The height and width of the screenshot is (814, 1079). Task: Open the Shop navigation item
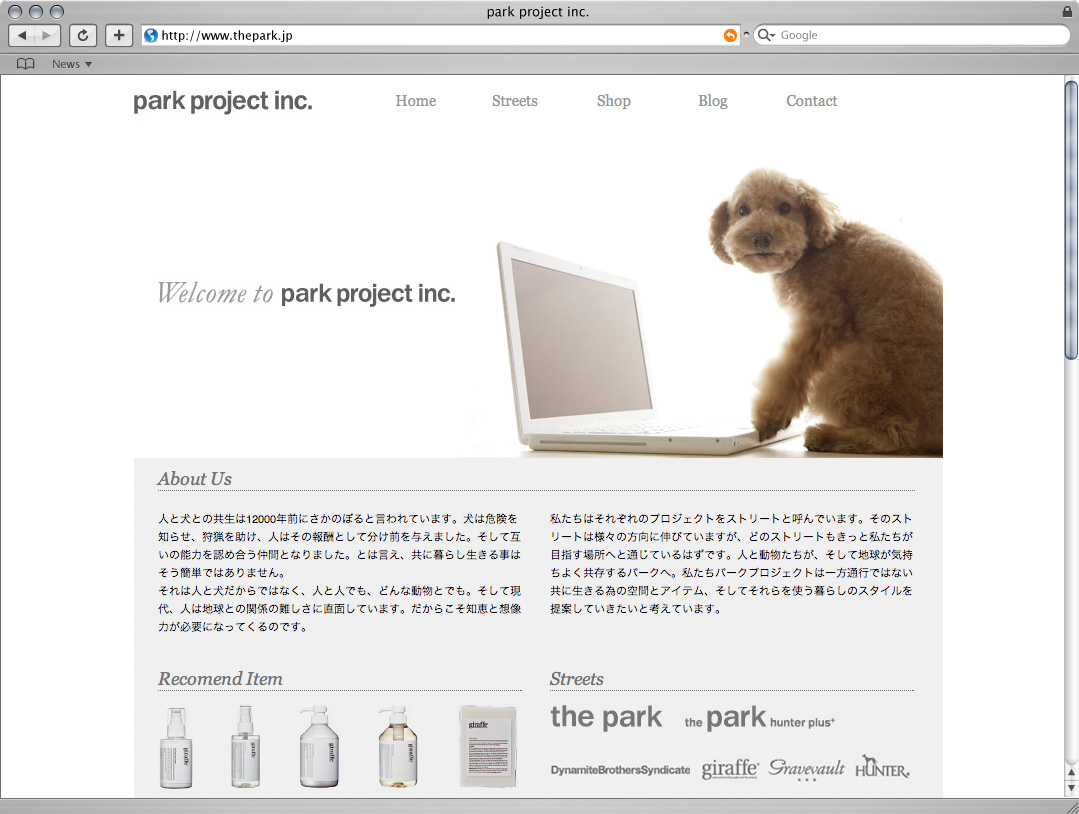tap(613, 101)
